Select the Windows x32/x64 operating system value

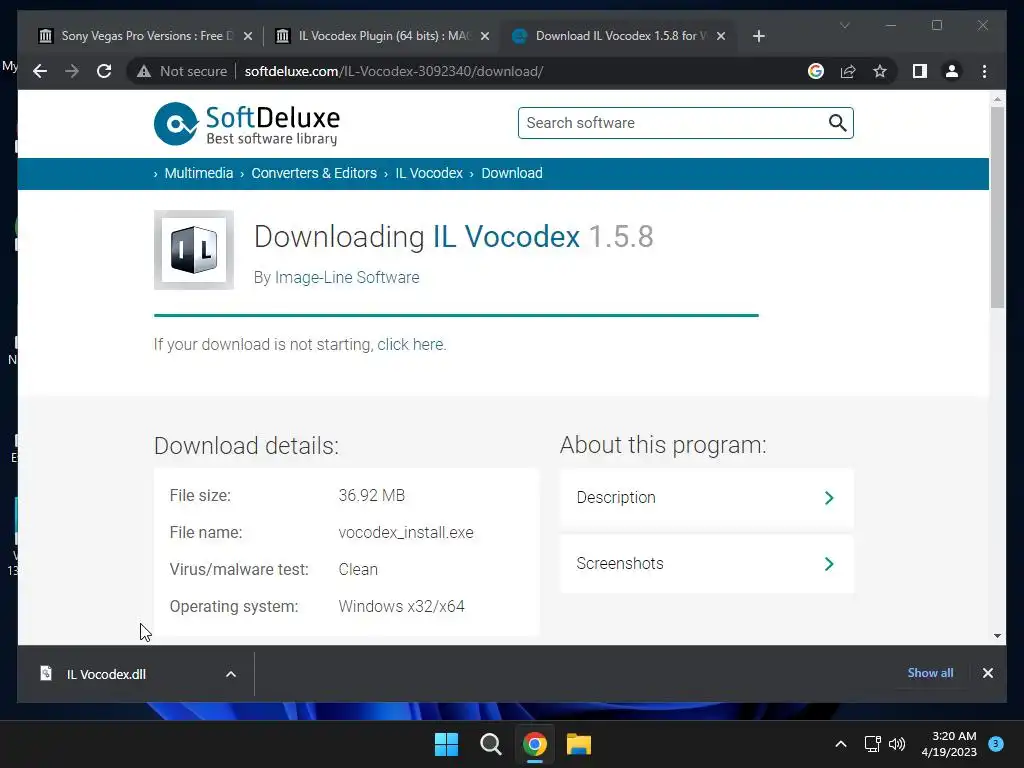click(402, 606)
